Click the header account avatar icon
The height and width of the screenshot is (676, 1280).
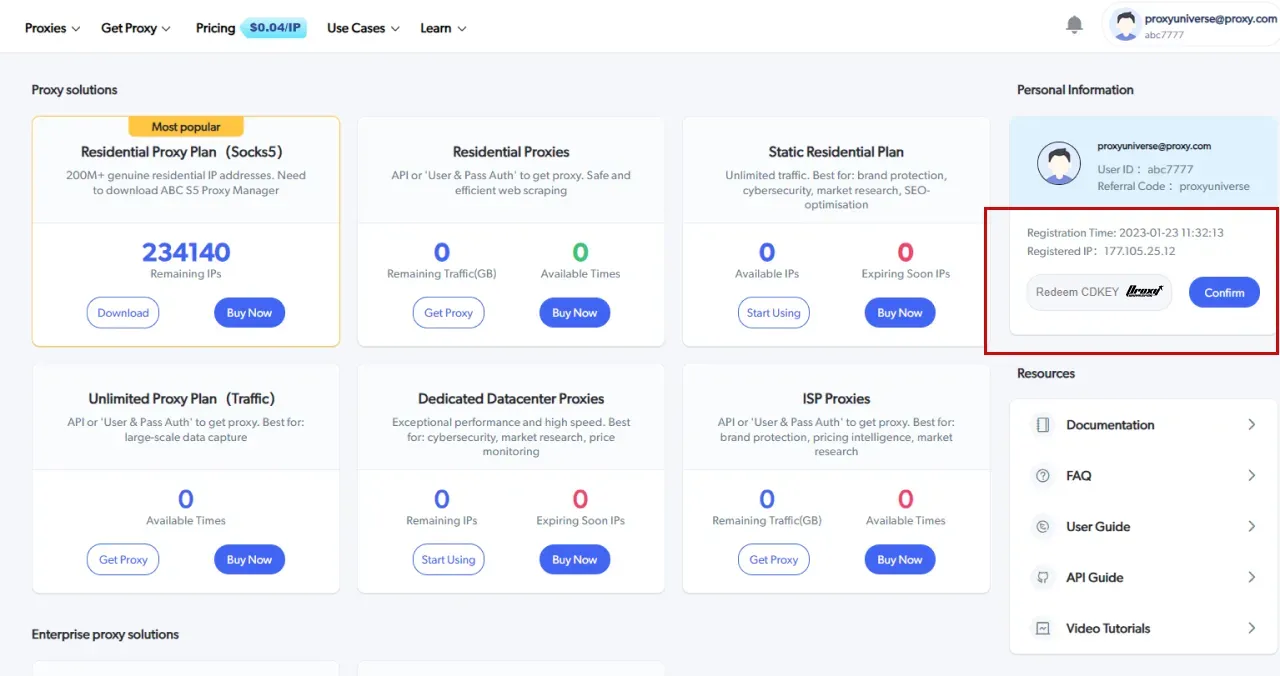point(1127,24)
